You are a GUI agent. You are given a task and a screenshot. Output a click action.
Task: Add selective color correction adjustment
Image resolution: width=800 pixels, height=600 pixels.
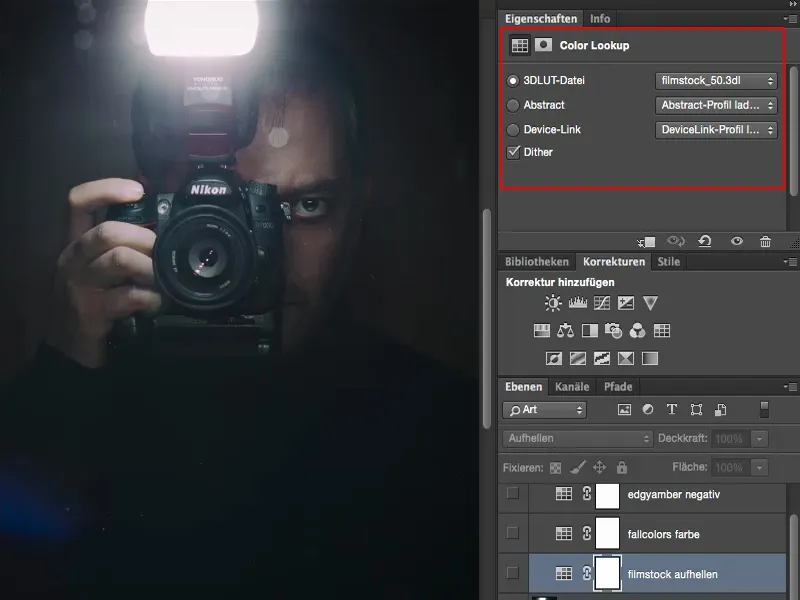tap(626, 358)
